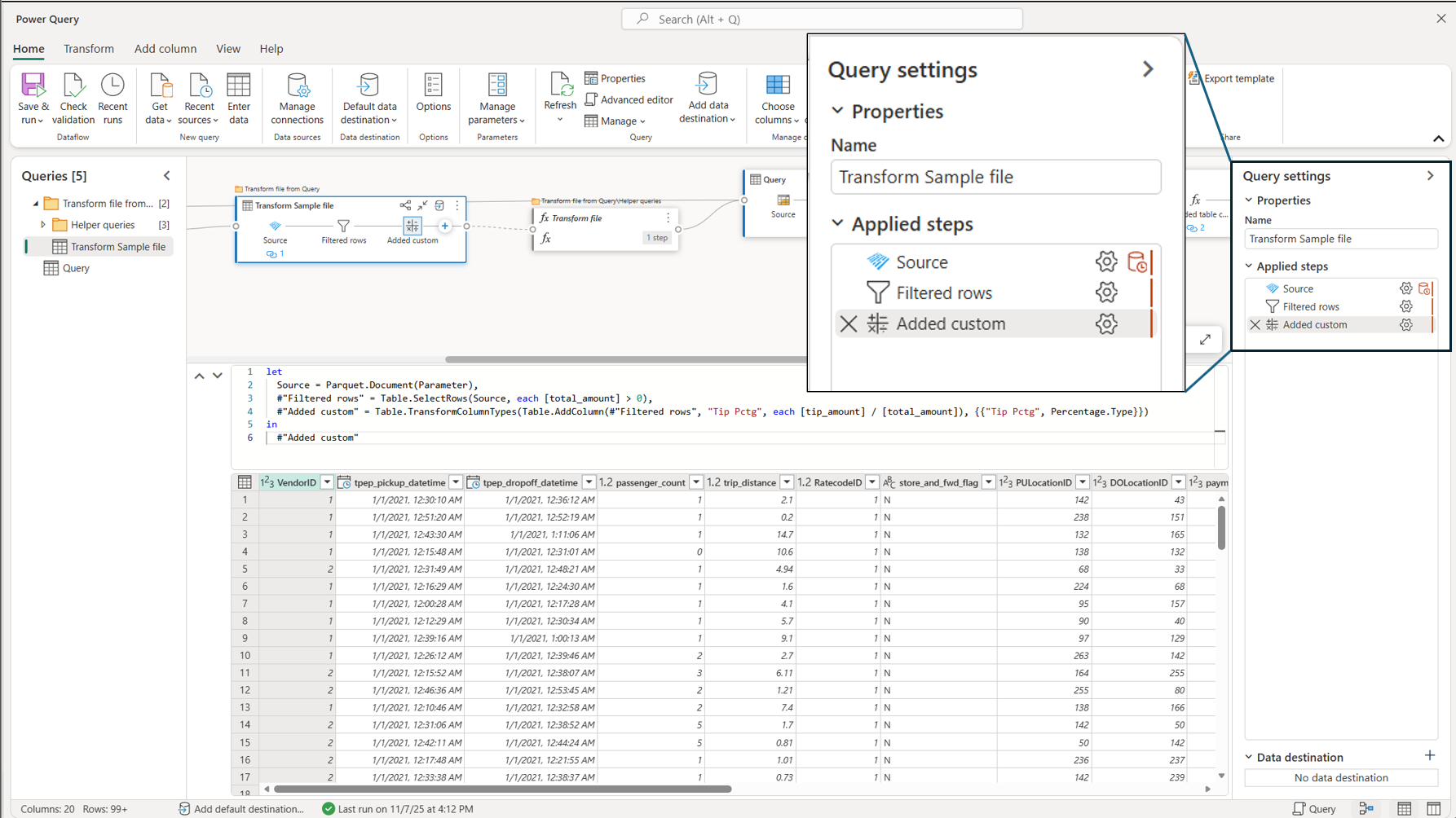Open more options on Transform Sample file node

click(457, 205)
